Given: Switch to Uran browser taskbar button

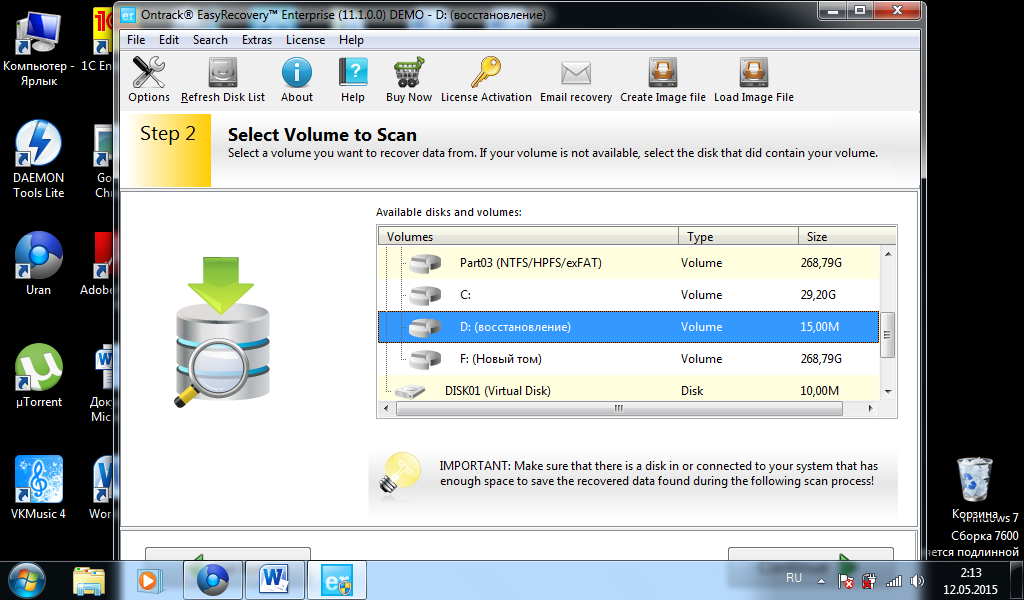Looking at the screenshot, I should (213, 580).
